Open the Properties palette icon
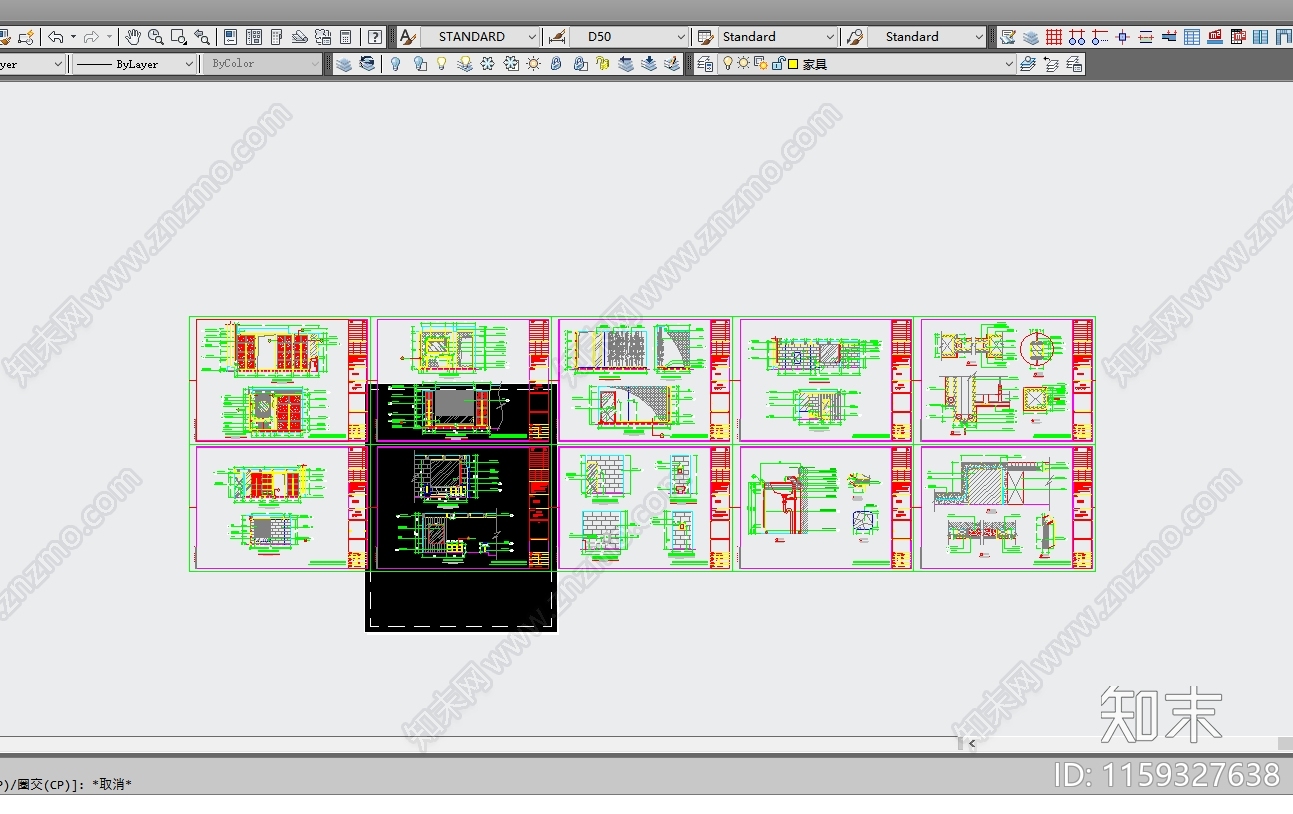The image size is (1293, 814). (230, 37)
